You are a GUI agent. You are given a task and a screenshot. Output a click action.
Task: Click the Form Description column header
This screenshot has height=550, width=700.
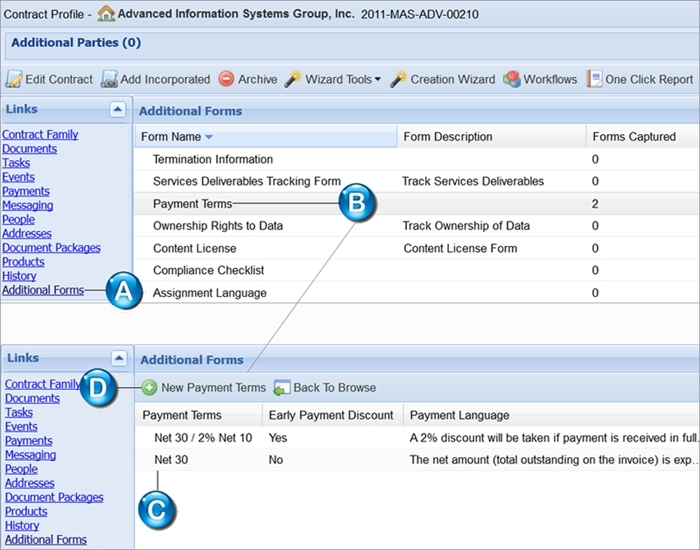point(492,137)
